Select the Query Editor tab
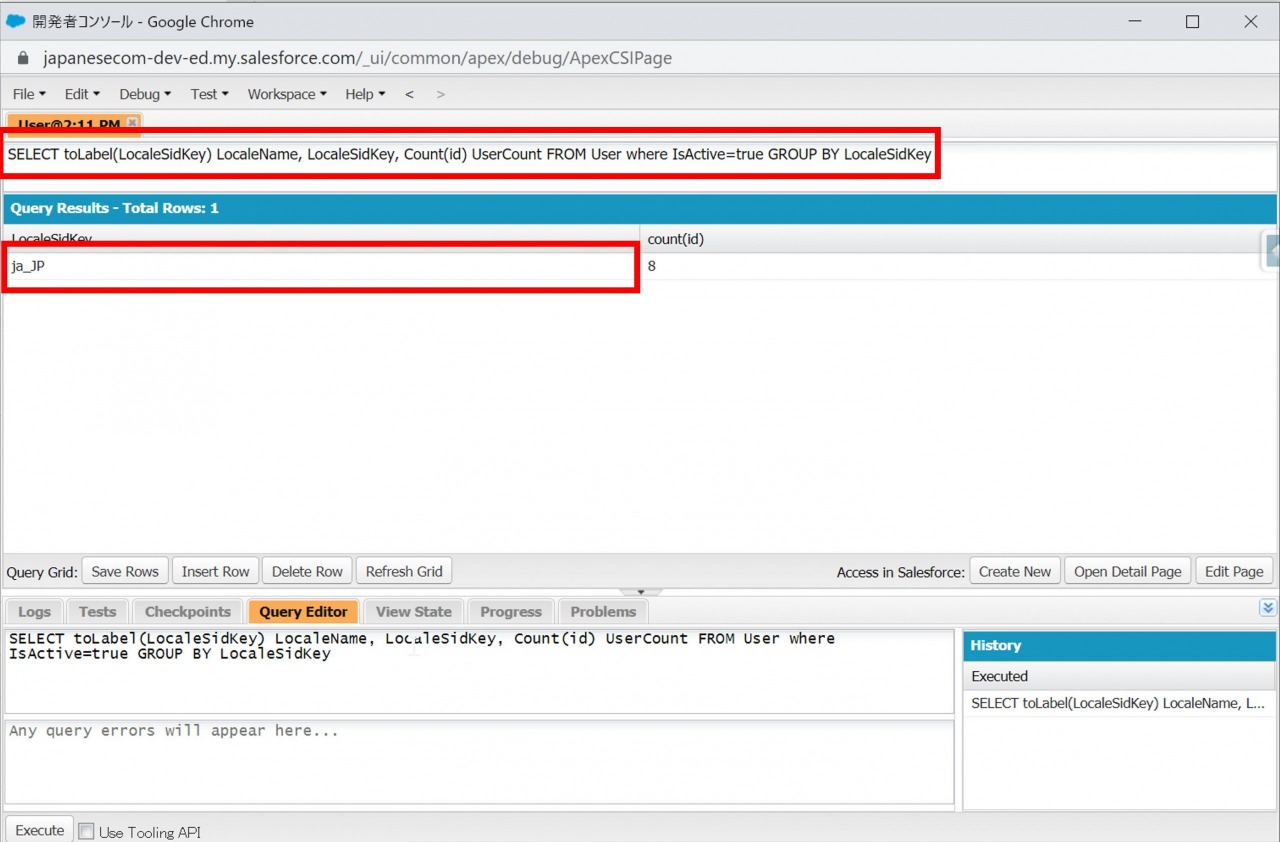Image resolution: width=1280 pixels, height=842 pixels. click(303, 611)
